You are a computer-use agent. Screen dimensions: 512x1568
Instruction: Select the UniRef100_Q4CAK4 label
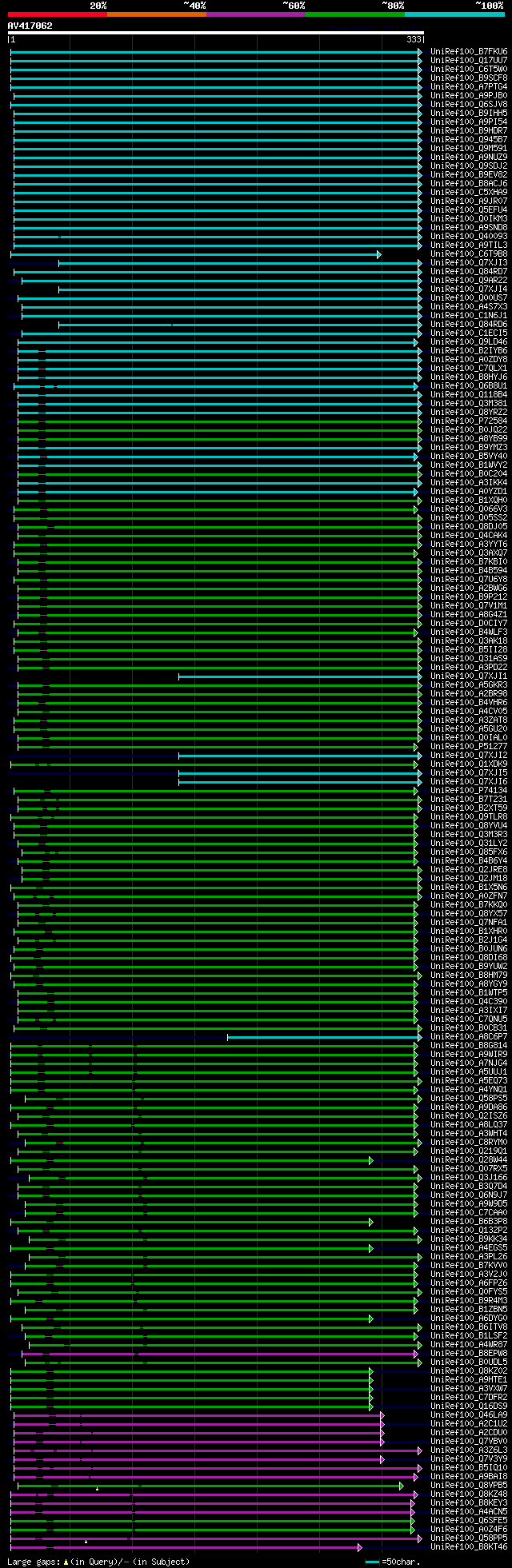pos(469,535)
